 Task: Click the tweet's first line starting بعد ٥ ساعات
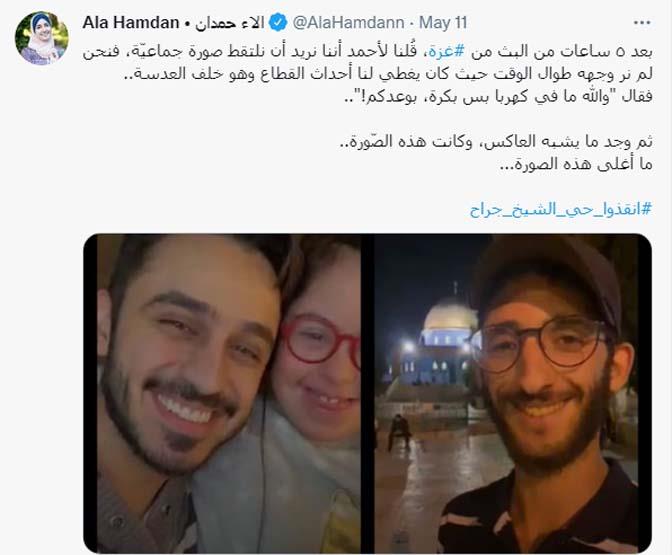pos(368,51)
